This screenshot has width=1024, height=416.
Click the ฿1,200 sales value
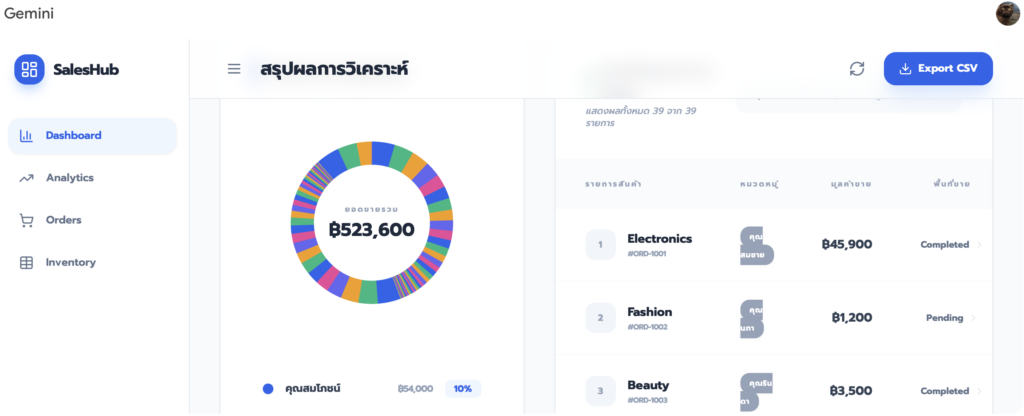(852, 318)
